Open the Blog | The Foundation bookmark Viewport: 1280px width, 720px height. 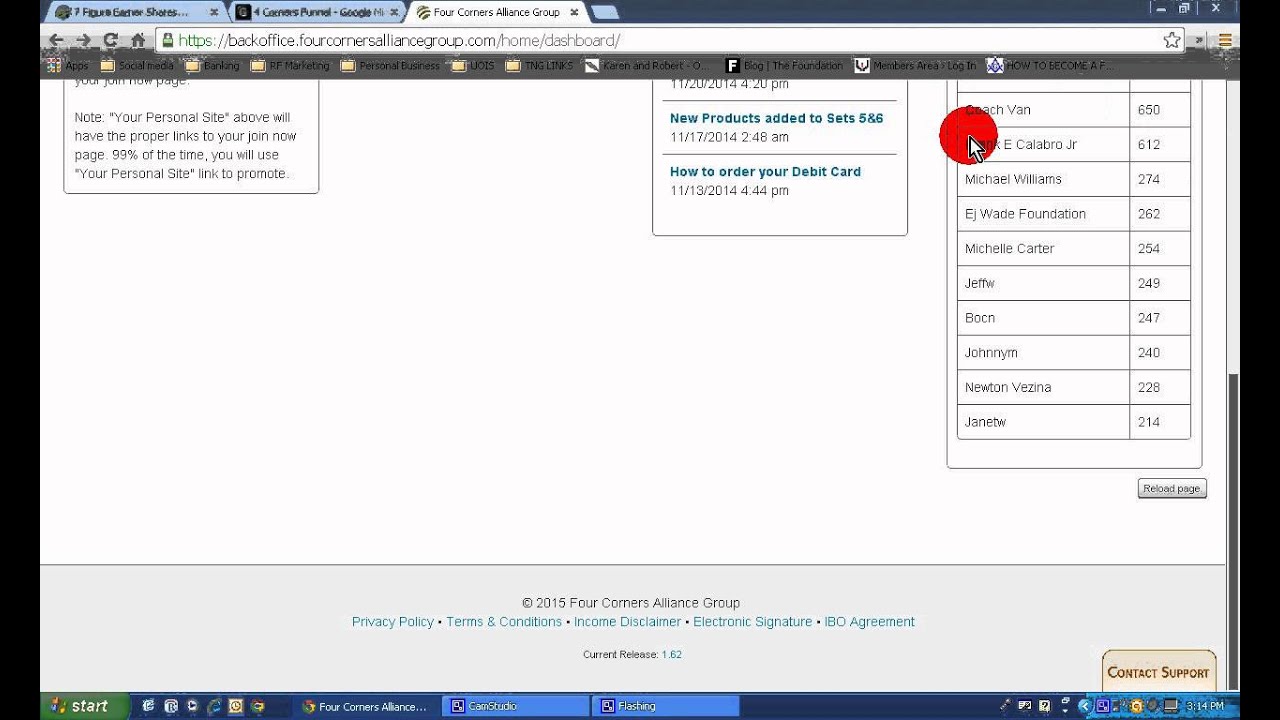tap(785, 66)
